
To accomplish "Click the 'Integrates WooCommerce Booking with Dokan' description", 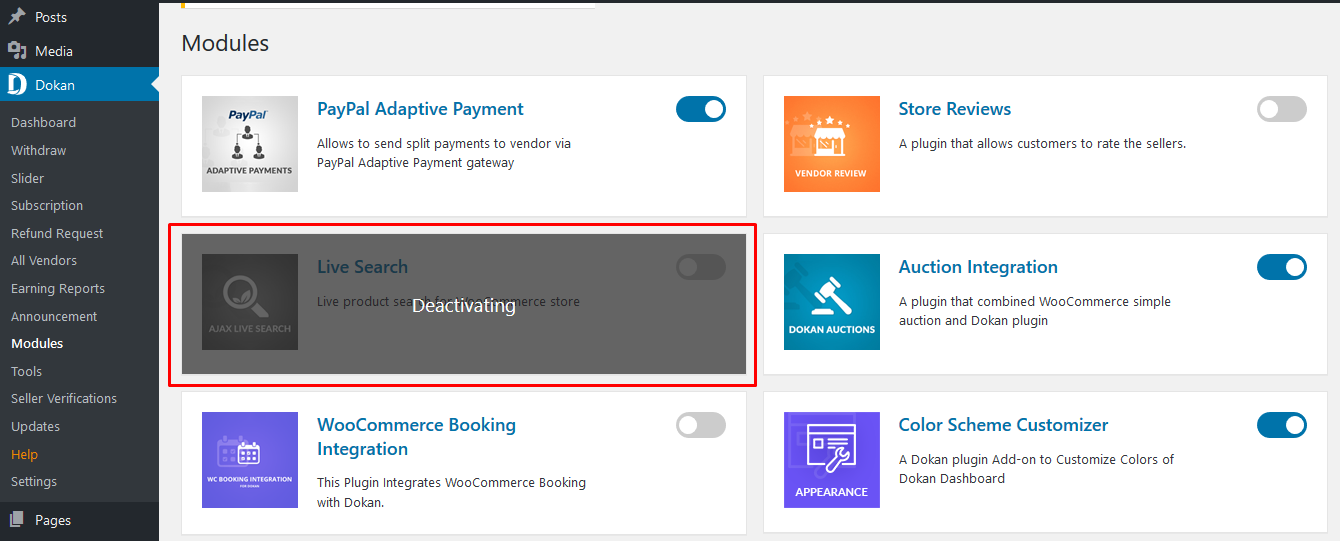I will click(x=451, y=493).
